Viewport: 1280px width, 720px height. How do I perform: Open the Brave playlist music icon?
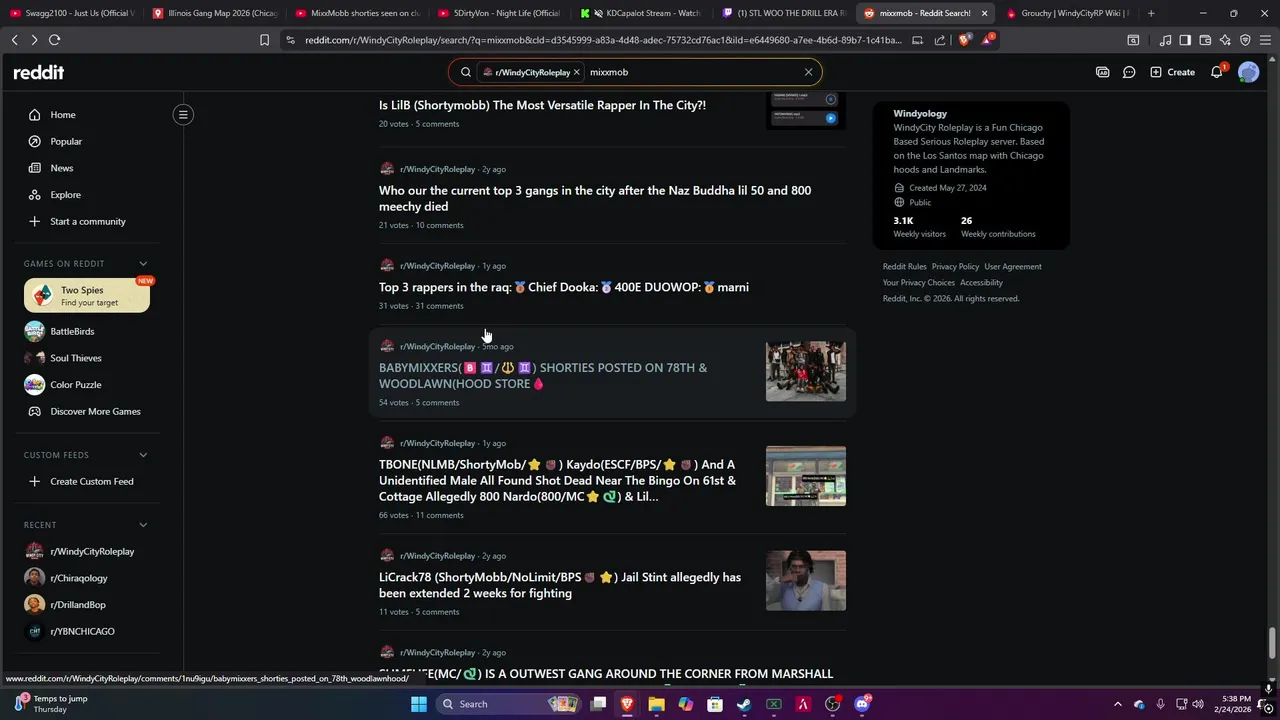coord(1165,40)
